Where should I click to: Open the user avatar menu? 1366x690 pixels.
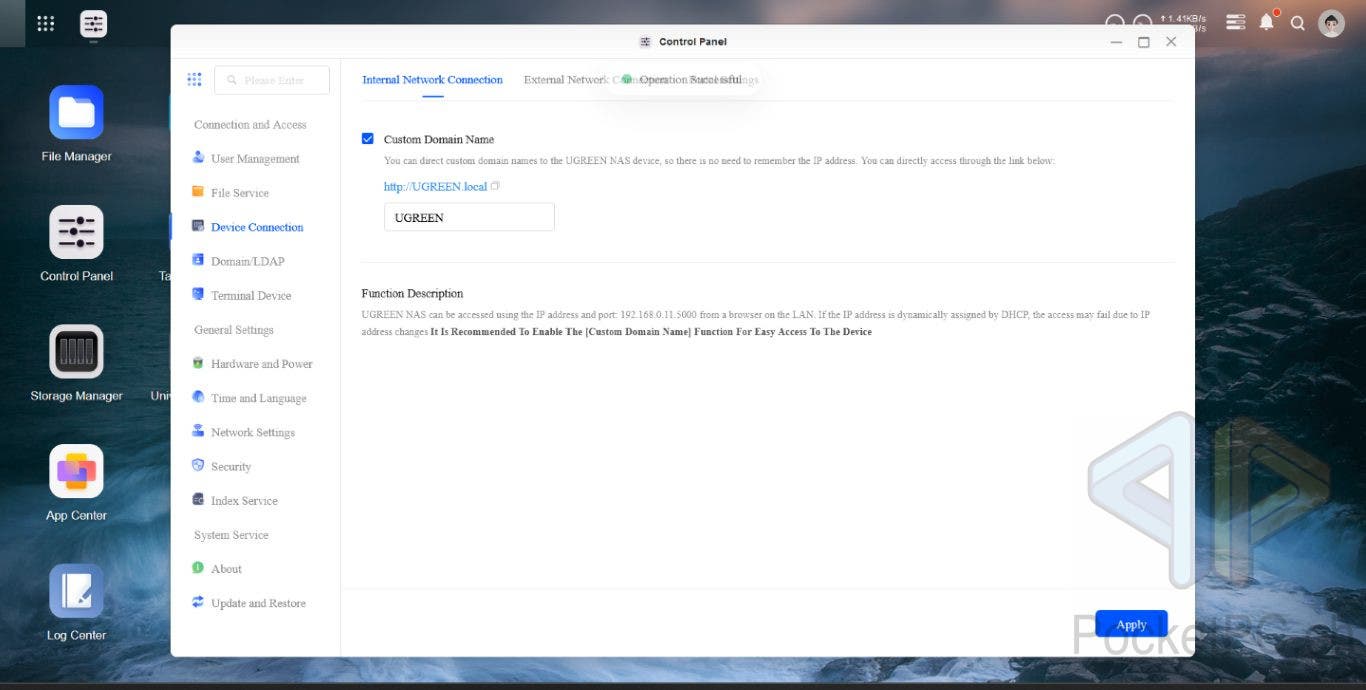[x=1331, y=23]
